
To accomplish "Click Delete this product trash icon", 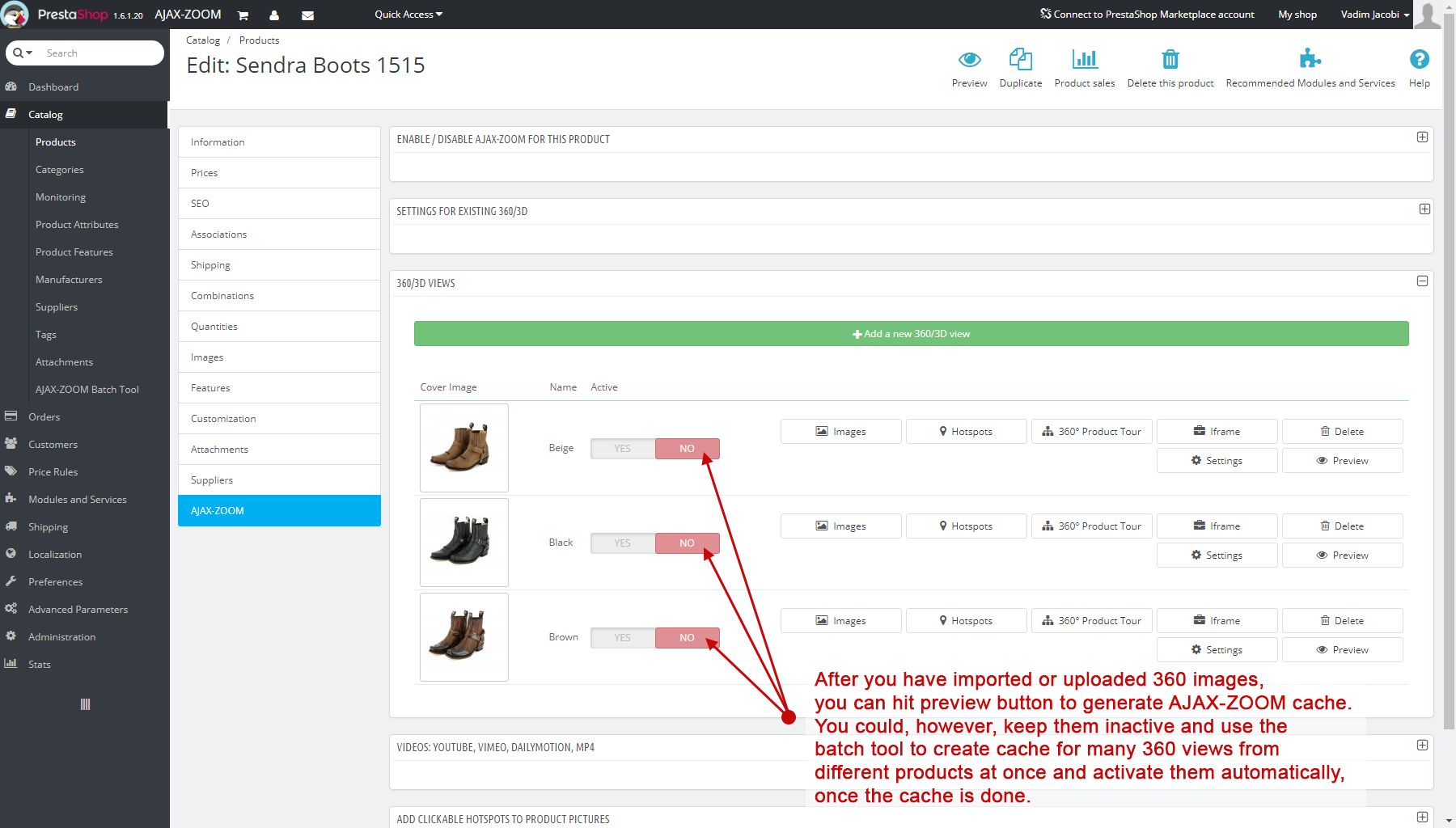I will point(1170,59).
